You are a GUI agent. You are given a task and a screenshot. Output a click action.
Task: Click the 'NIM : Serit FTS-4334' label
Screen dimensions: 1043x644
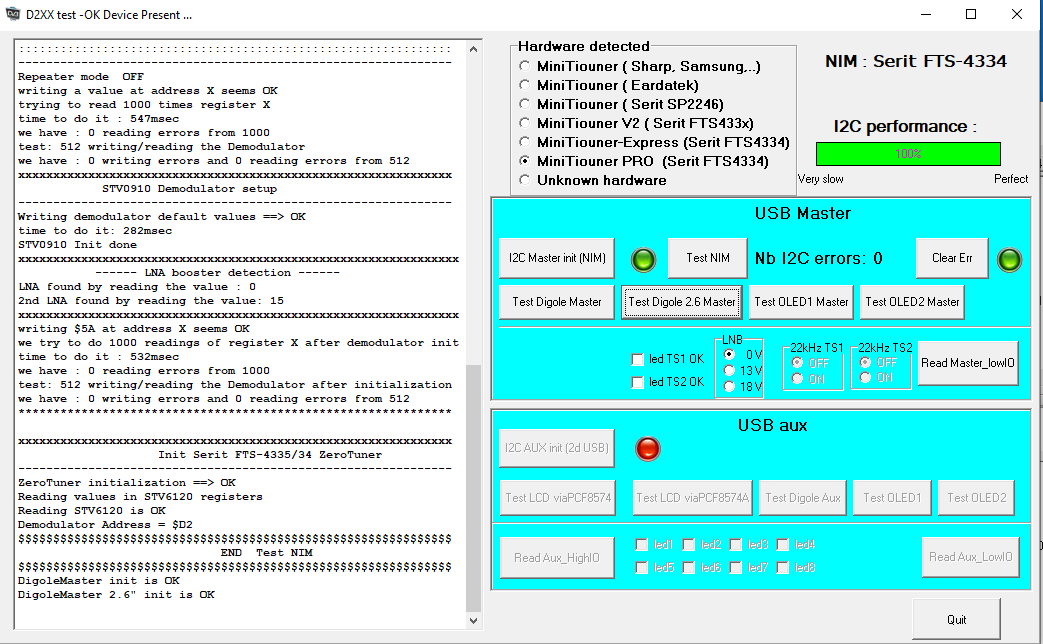916,61
